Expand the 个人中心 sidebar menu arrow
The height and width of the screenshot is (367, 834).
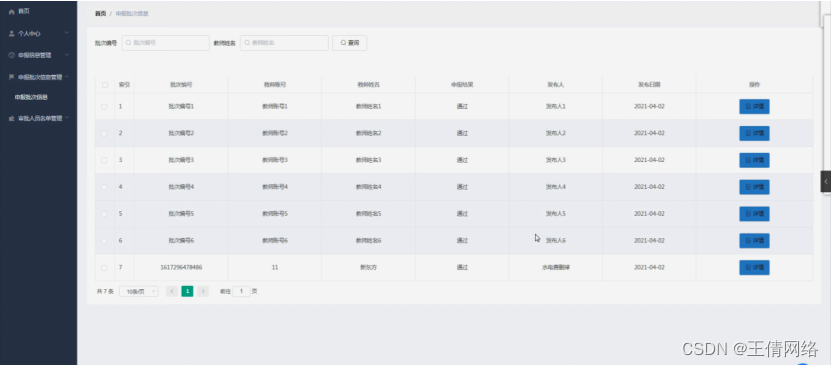[x=66, y=33]
